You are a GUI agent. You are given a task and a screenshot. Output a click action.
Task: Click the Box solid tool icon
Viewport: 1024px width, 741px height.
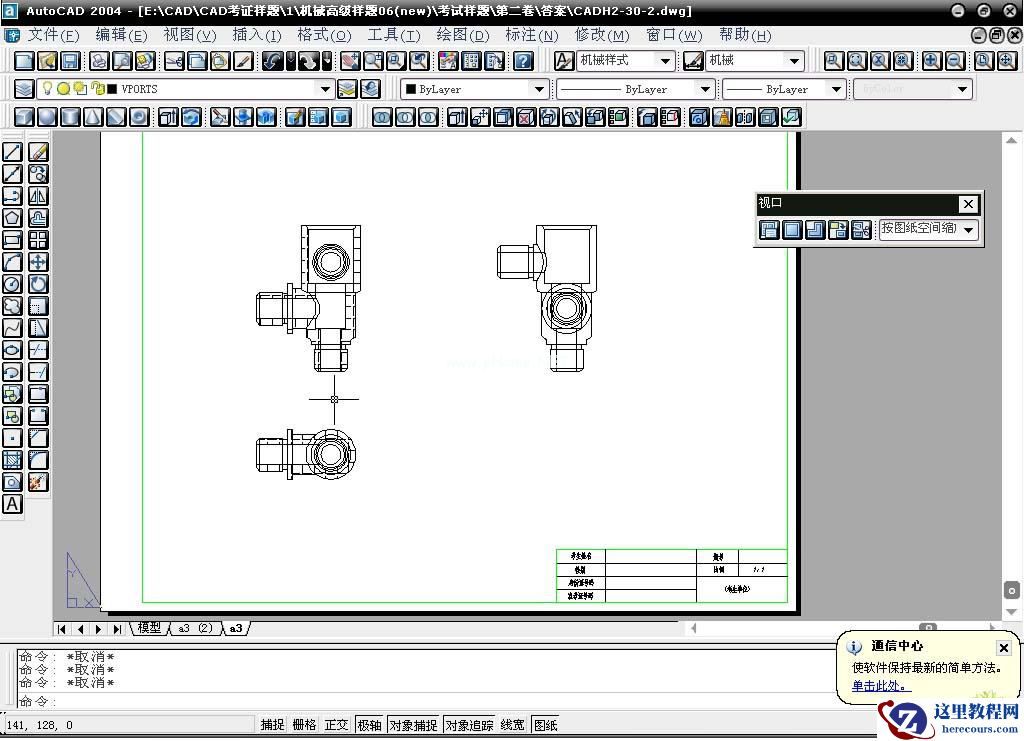(x=23, y=117)
